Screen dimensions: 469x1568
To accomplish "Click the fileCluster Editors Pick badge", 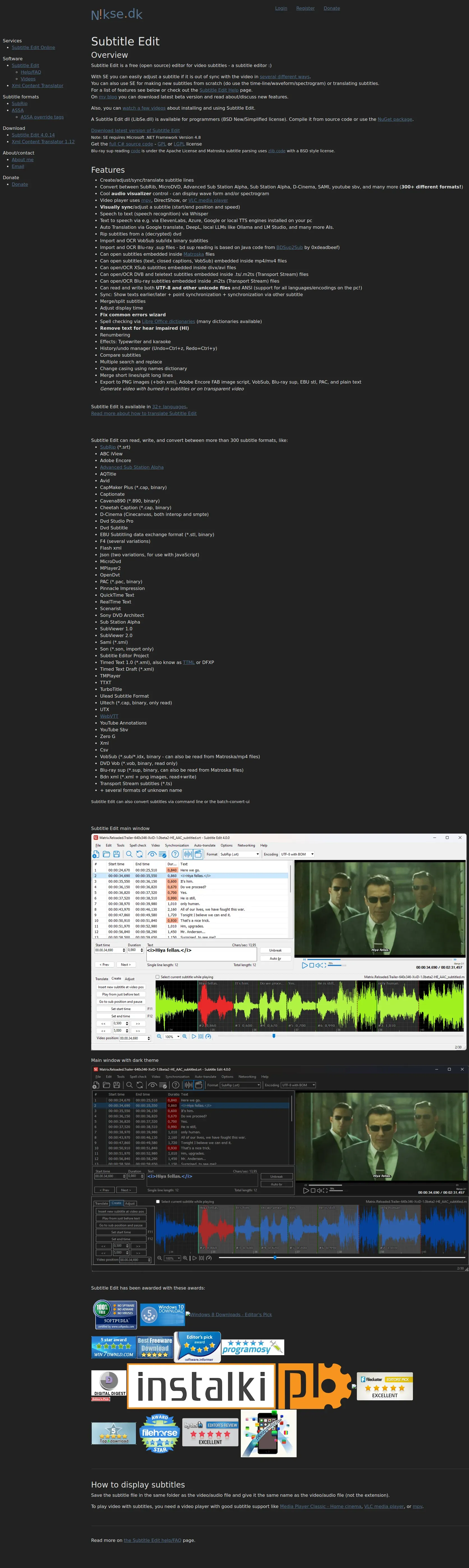I will coord(385,1387).
